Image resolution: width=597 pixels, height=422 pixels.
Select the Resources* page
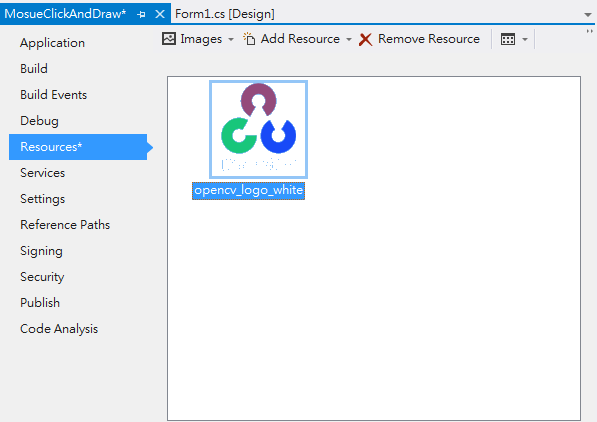click(x=78, y=147)
